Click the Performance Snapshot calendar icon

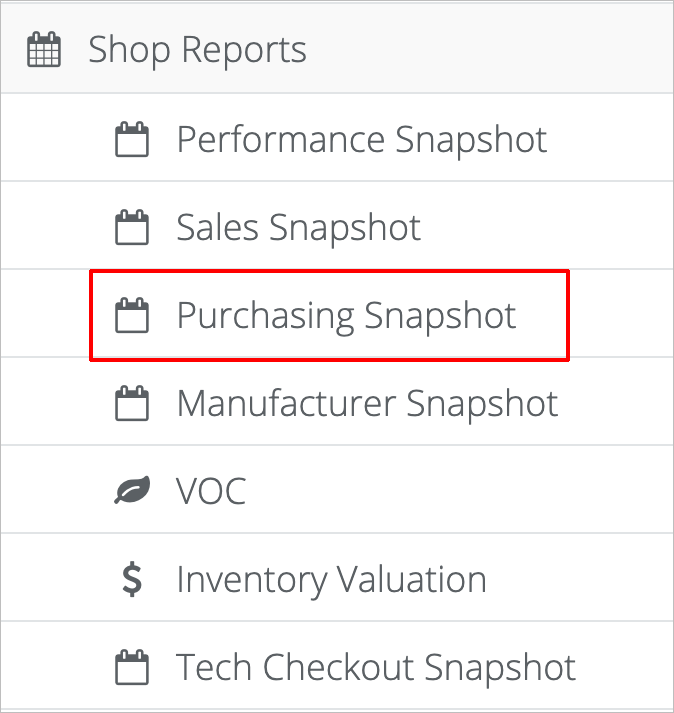point(132,139)
